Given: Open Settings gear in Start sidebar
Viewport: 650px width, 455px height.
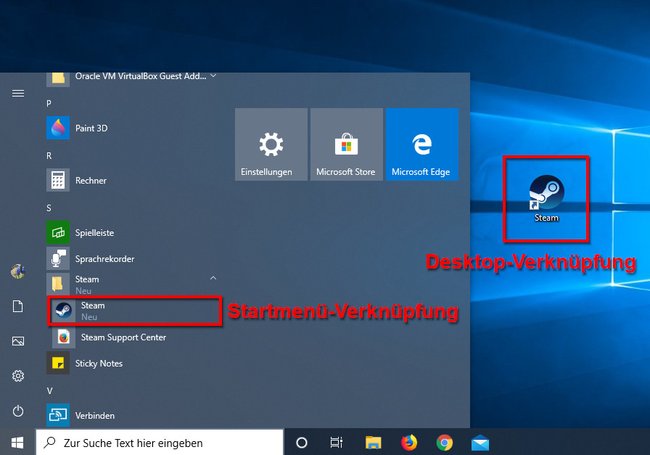Looking at the screenshot, I should click(x=18, y=376).
